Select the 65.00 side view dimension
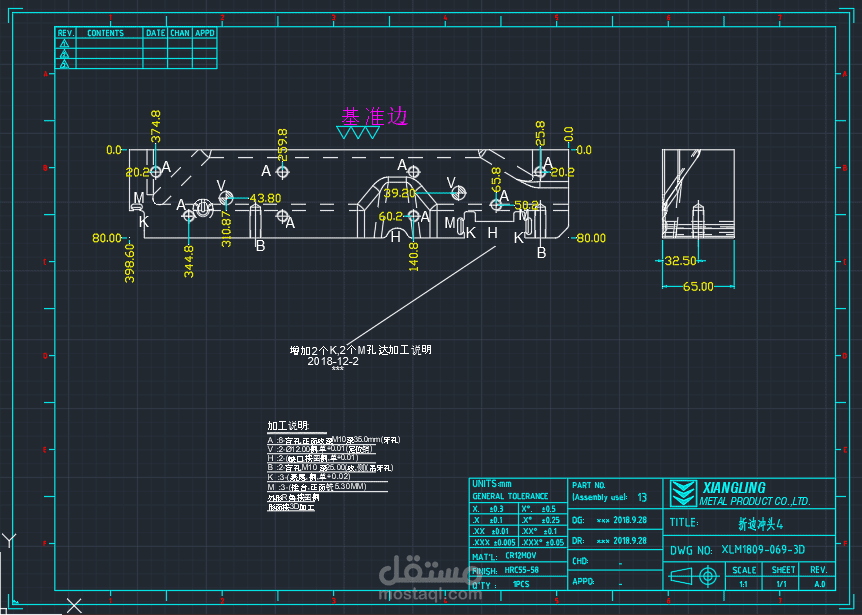 pyautogui.click(x=698, y=286)
